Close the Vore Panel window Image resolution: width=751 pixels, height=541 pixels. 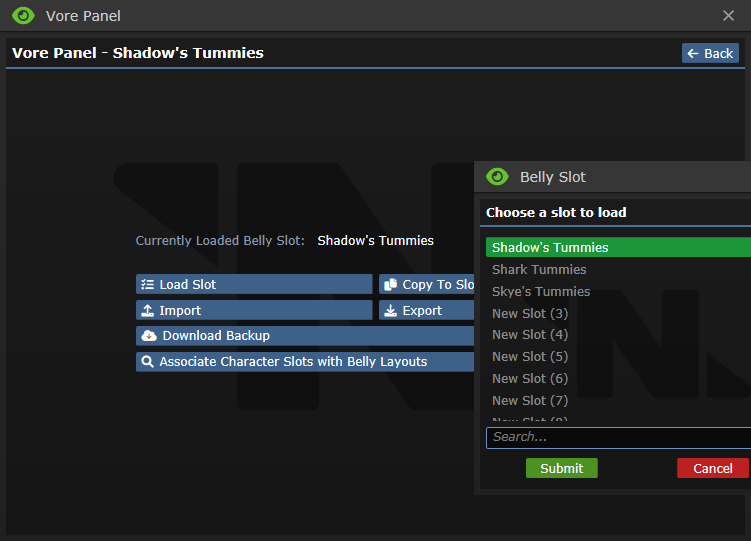tap(728, 16)
